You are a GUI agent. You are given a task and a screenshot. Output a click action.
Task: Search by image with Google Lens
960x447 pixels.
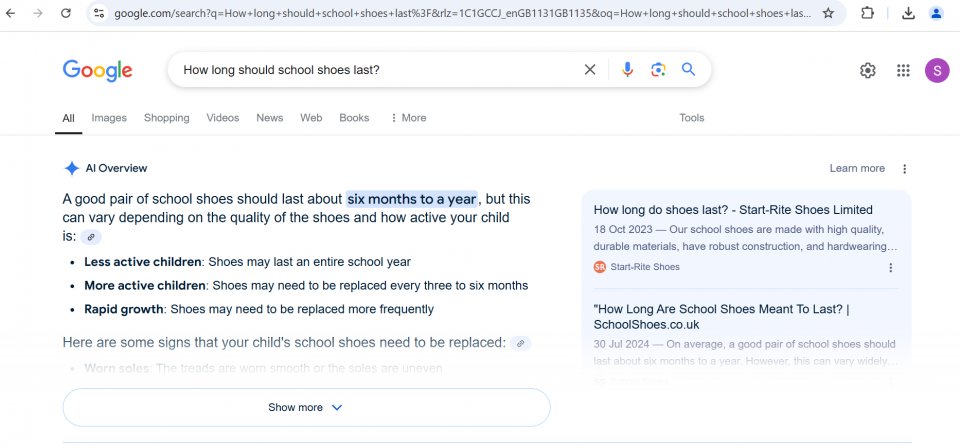[658, 70]
